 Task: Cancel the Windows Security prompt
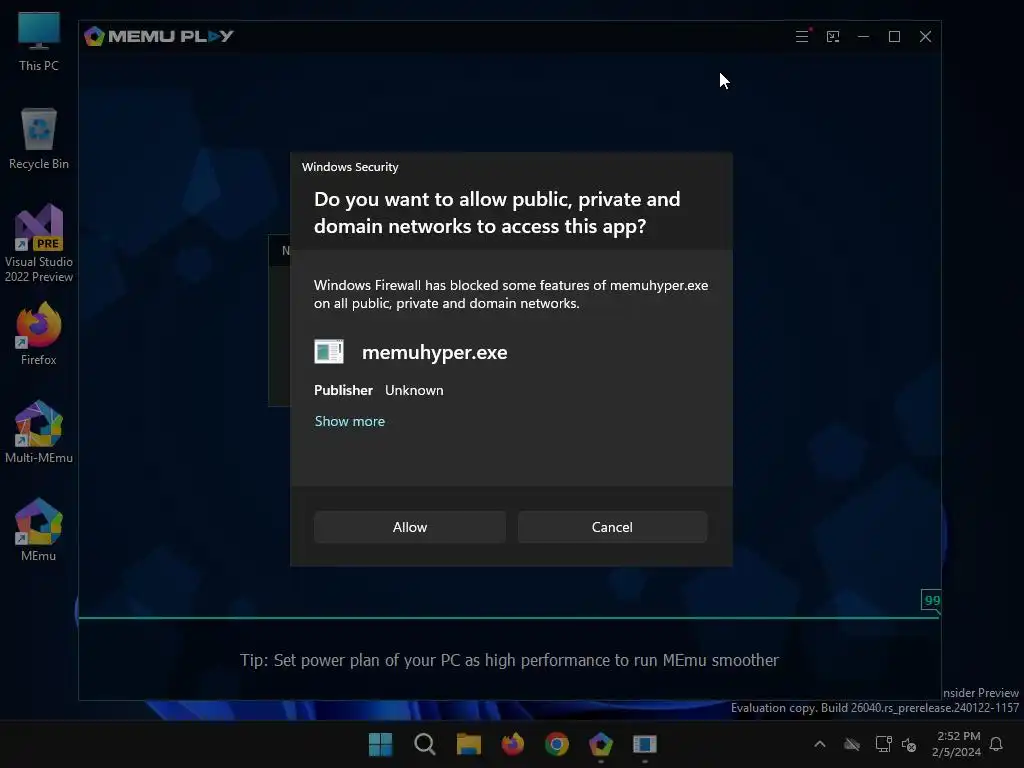(612, 527)
